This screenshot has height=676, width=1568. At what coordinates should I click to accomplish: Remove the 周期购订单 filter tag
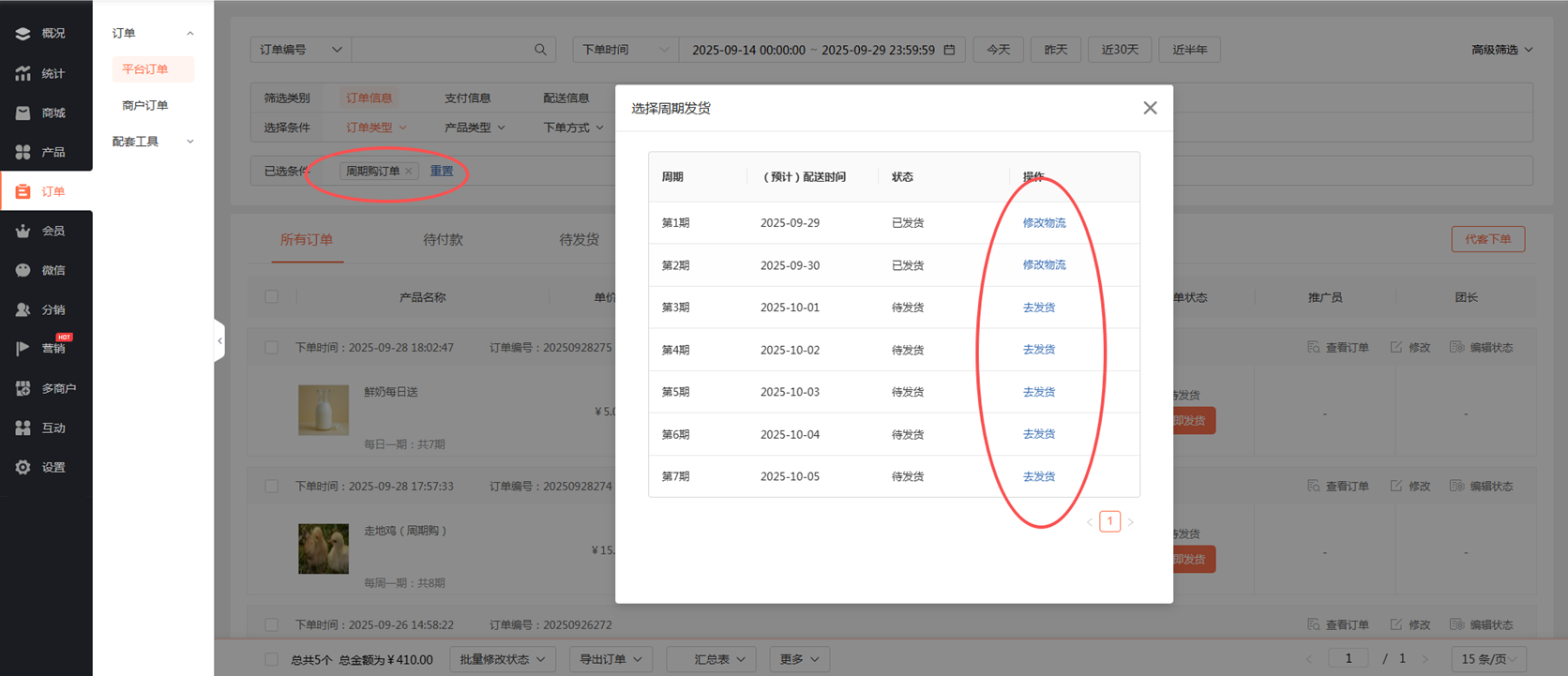409,172
